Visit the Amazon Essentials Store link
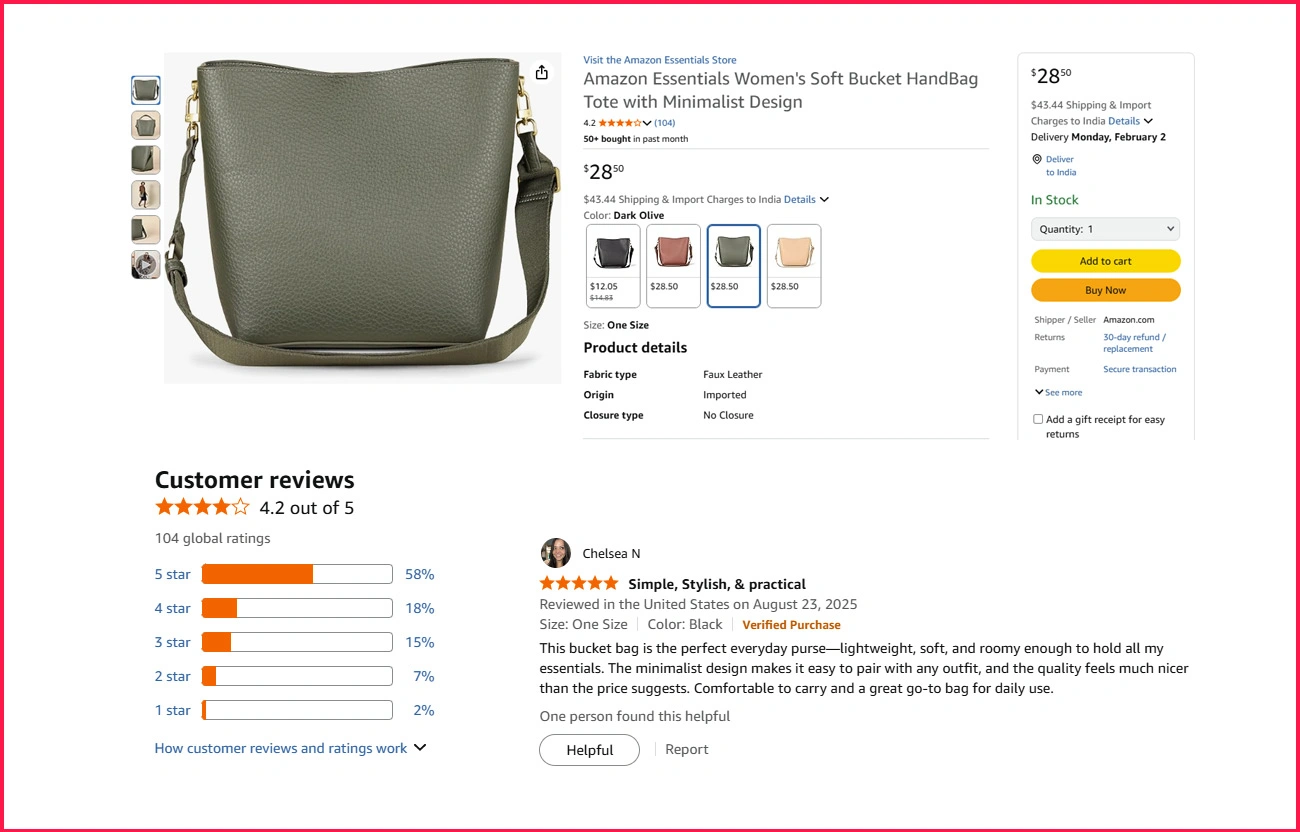 [x=660, y=60]
